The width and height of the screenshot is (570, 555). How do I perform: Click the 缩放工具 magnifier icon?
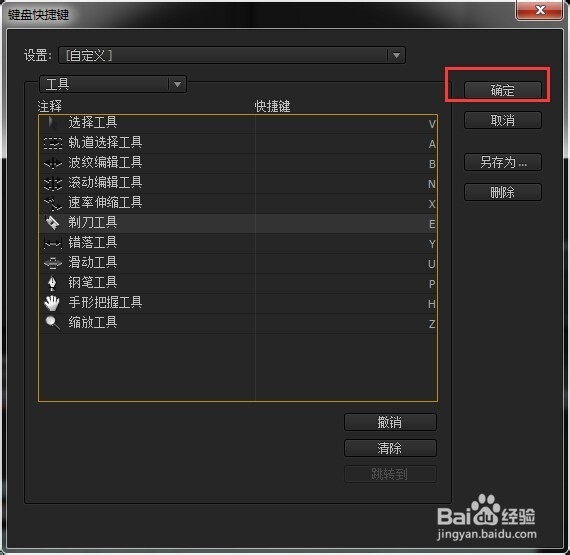(52, 323)
